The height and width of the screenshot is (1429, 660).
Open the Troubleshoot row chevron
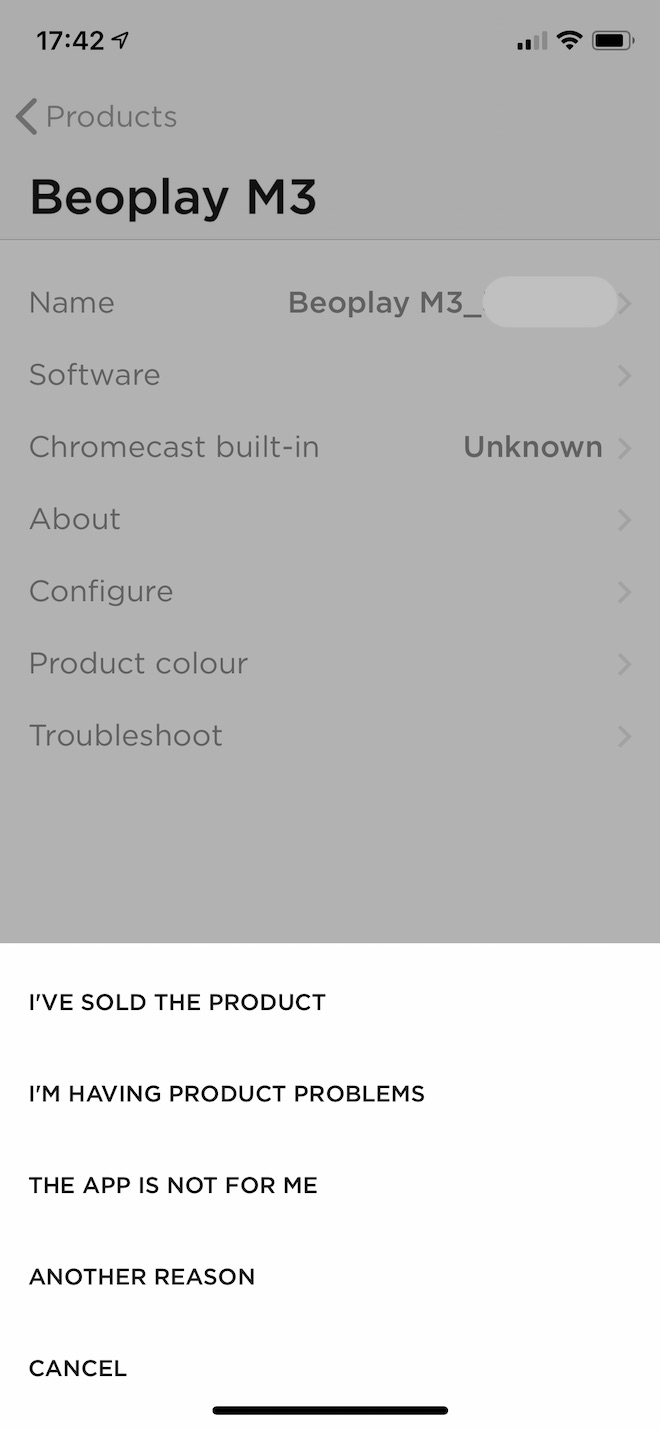tap(624, 736)
